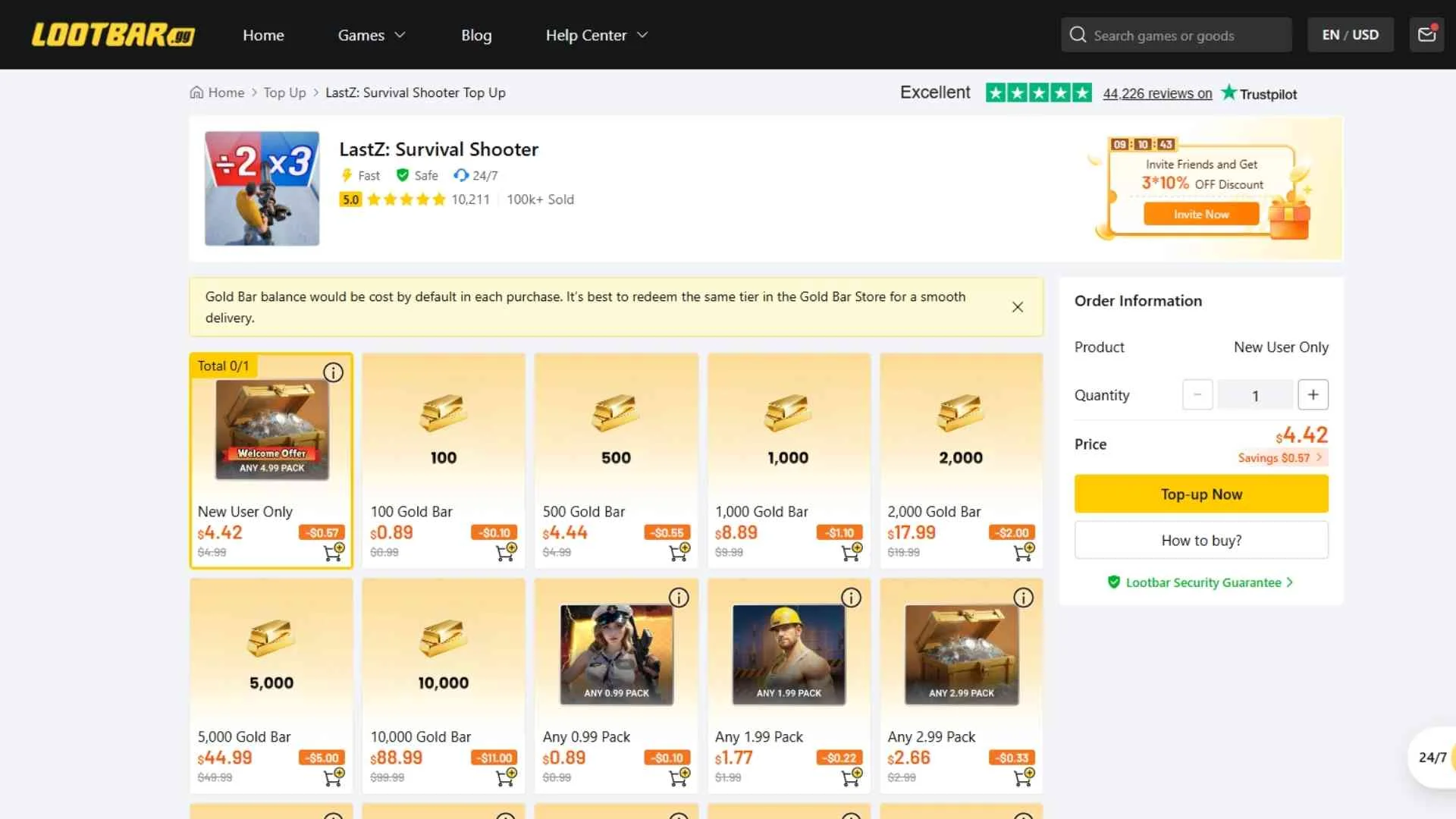Click the LastZ: Survival Shooter title
Screen dimensions: 1456x819
[x=438, y=149]
